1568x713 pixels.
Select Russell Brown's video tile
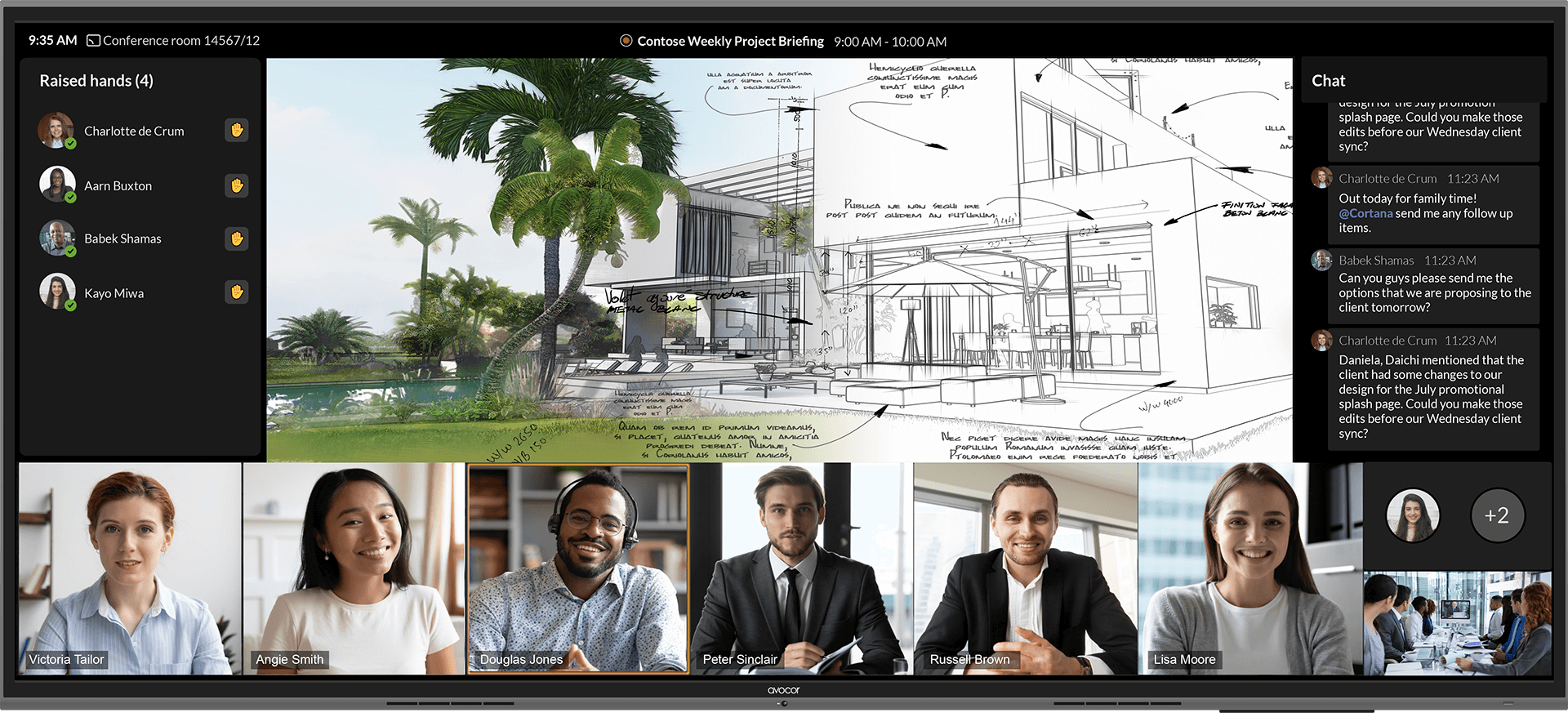click(1026, 568)
